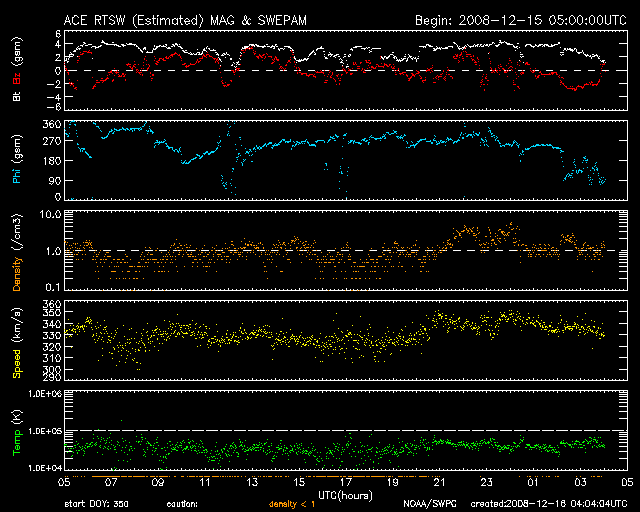The image size is (640, 512).
Task: Click the white 'Bt' axis label
Action: 17,96
